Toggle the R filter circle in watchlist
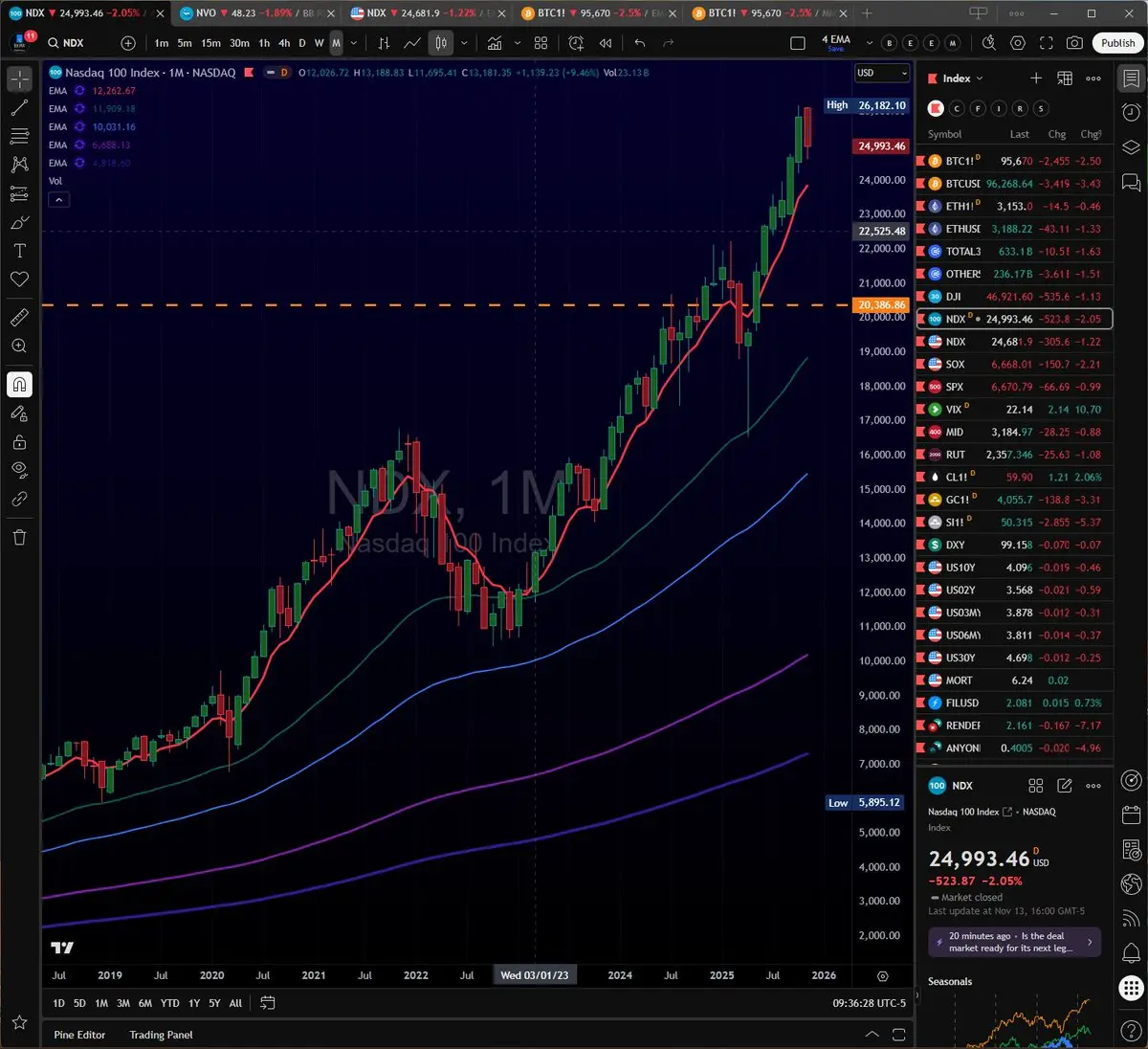1148x1049 pixels. point(1020,108)
